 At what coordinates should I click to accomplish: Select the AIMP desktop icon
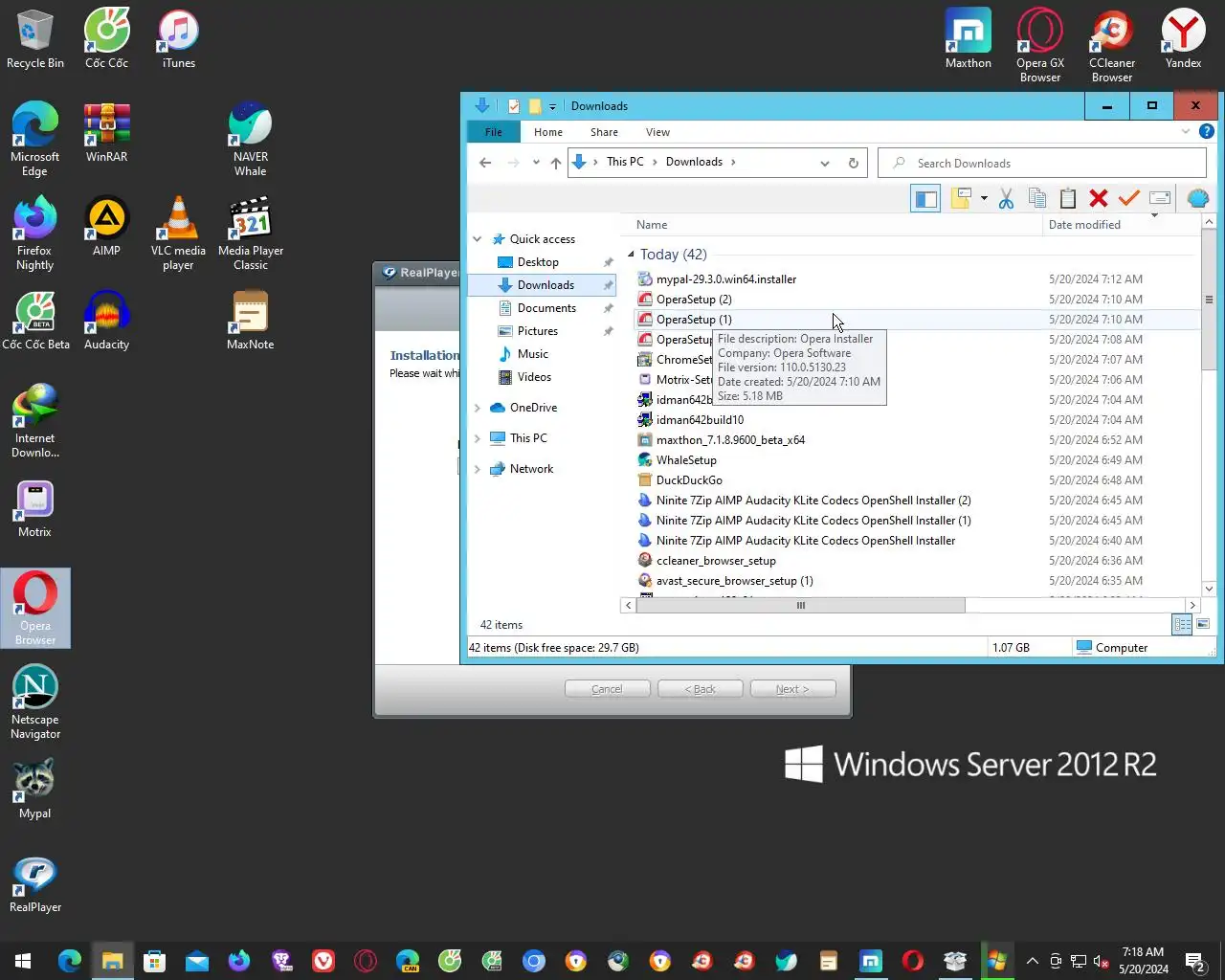(106, 227)
